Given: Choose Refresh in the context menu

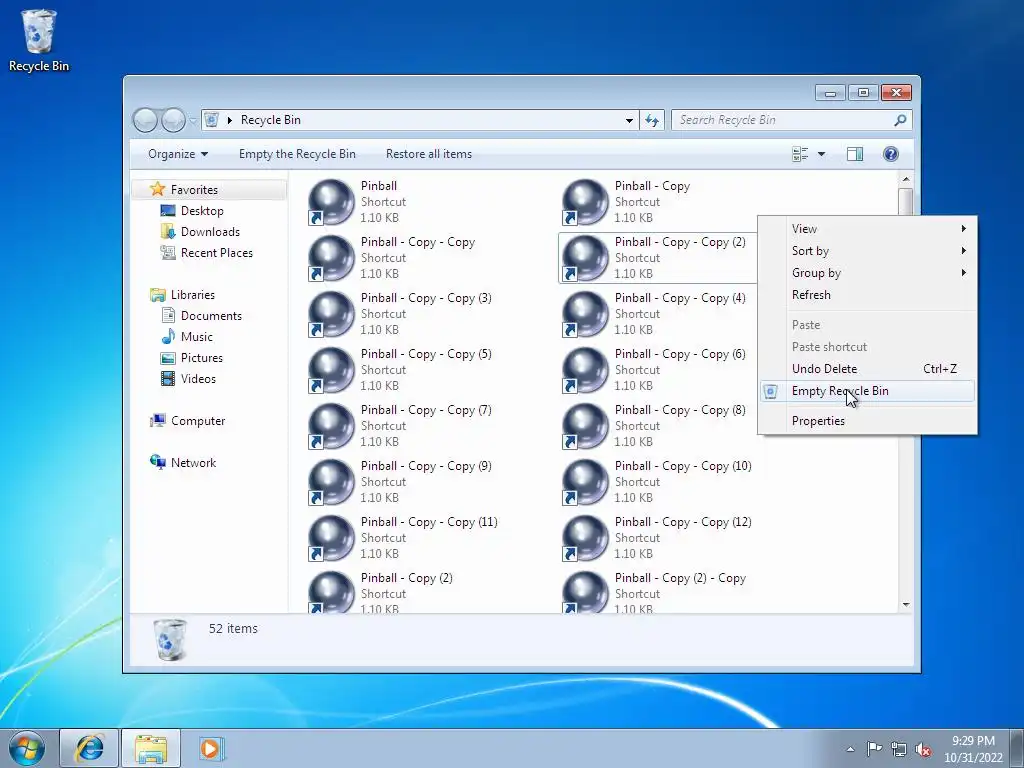Looking at the screenshot, I should [868, 295].
